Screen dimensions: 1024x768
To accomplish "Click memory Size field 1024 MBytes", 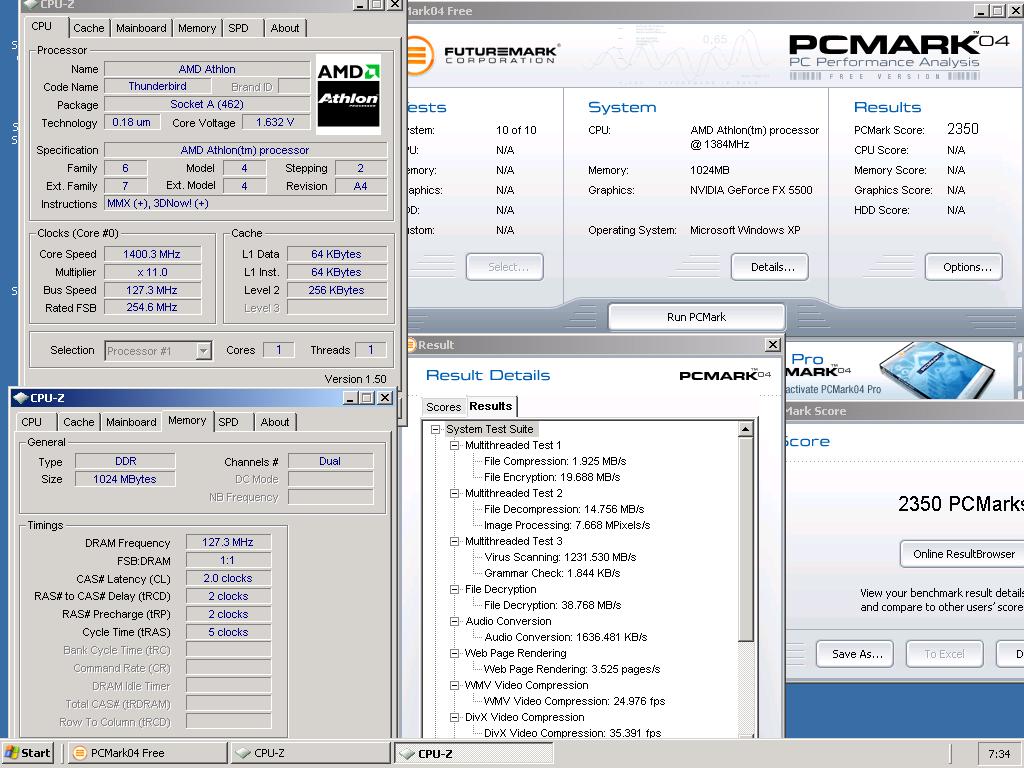I will pyautogui.click(x=125, y=479).
